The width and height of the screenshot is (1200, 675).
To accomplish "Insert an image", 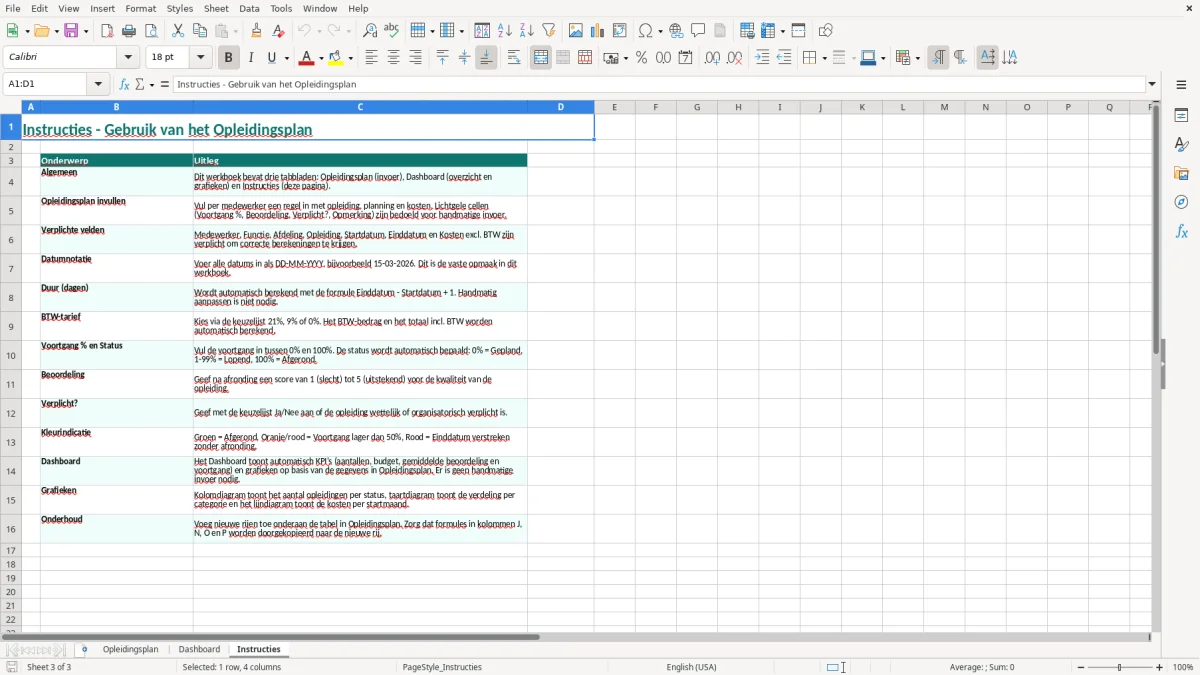I will click(x=576, y=31).
